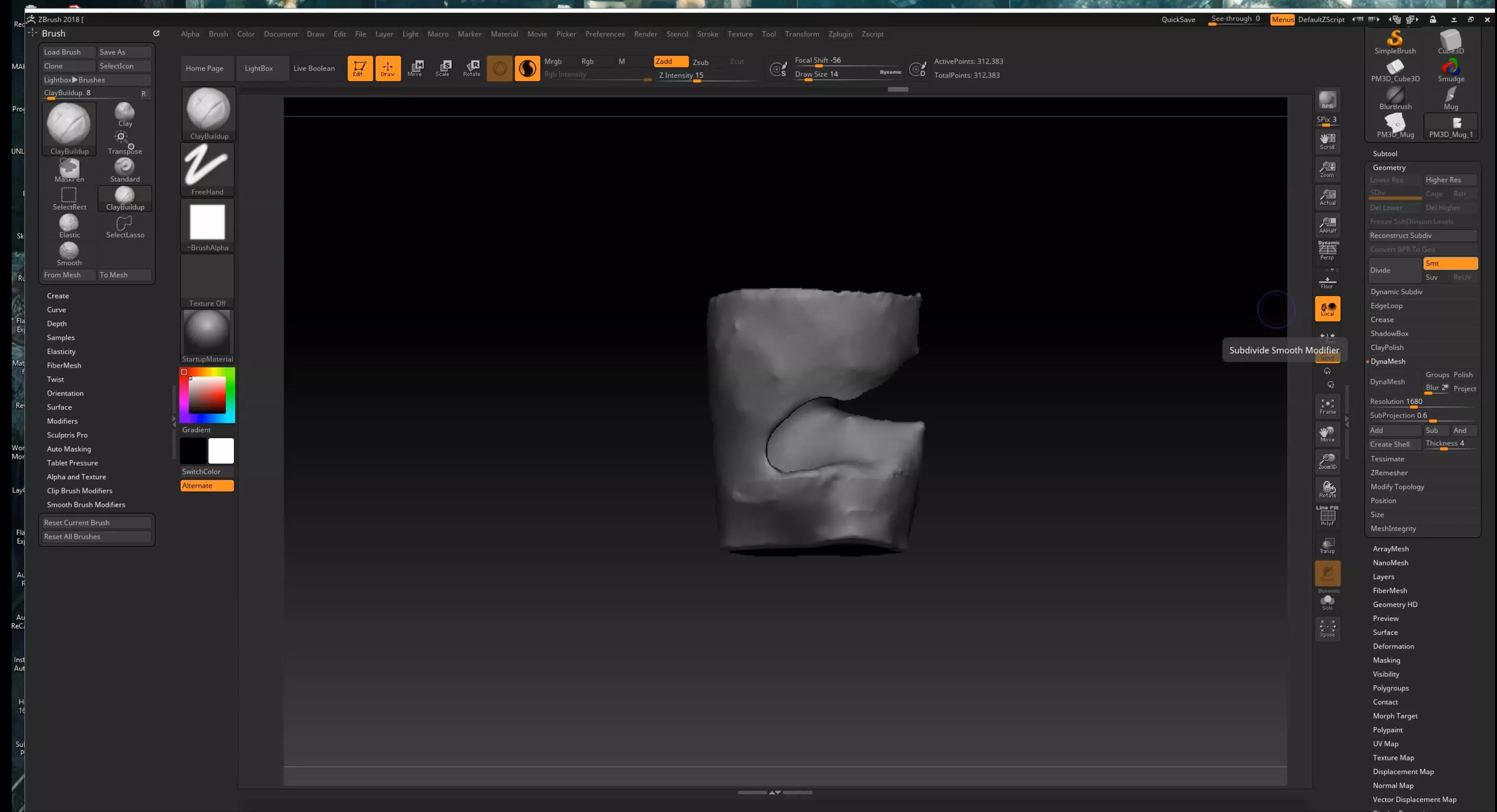
Task: Click the Frame view icon
Action: (x=1327, y=406)
